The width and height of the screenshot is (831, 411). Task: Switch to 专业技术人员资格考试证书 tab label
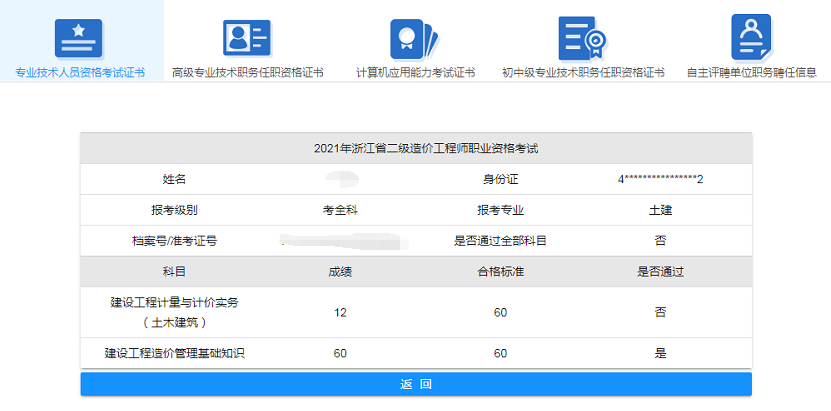click(x=80, y=73)
